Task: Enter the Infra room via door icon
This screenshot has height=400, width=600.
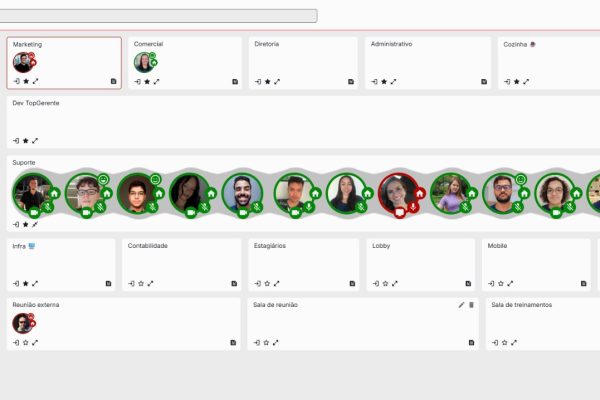Action: tap(16, 284)
